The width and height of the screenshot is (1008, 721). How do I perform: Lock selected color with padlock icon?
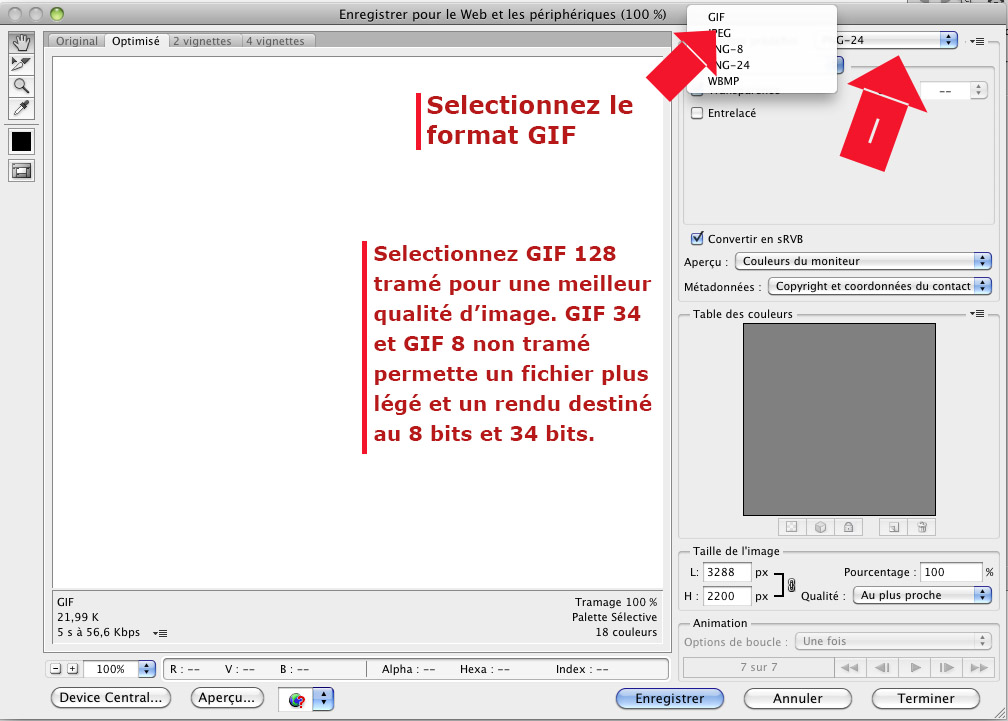[847, 526]
